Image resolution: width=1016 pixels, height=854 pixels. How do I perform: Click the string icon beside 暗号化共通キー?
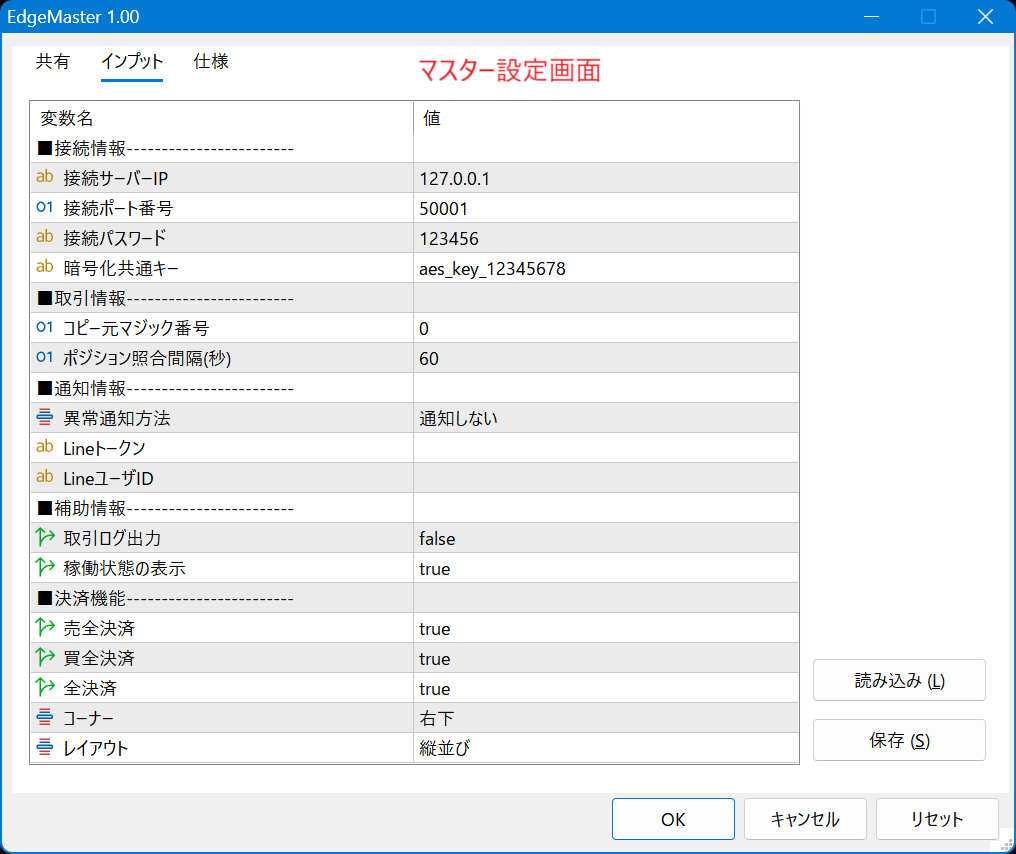[45, 267]
